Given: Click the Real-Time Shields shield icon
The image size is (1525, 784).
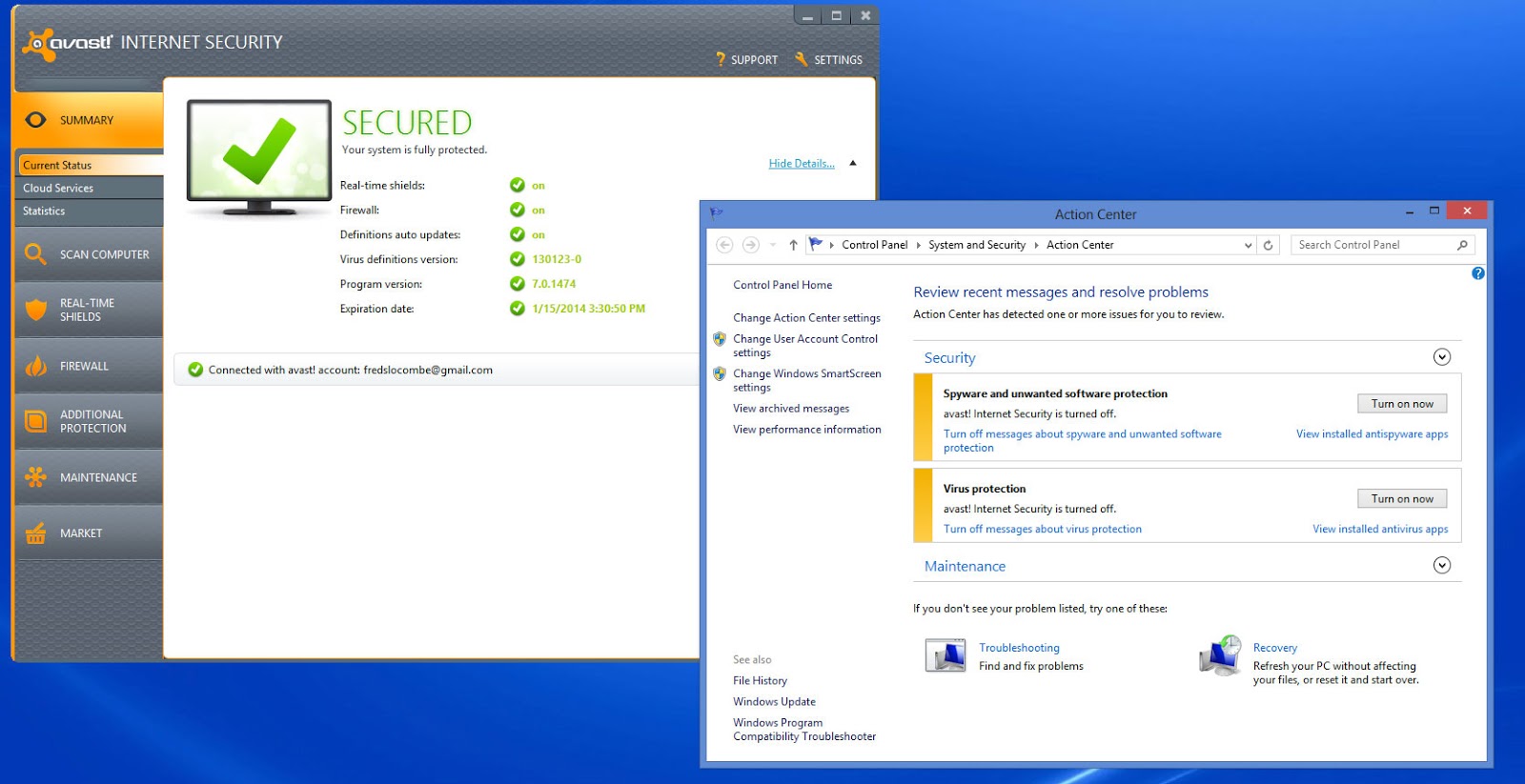Looking at the screenshot, I should coord(36,310).
